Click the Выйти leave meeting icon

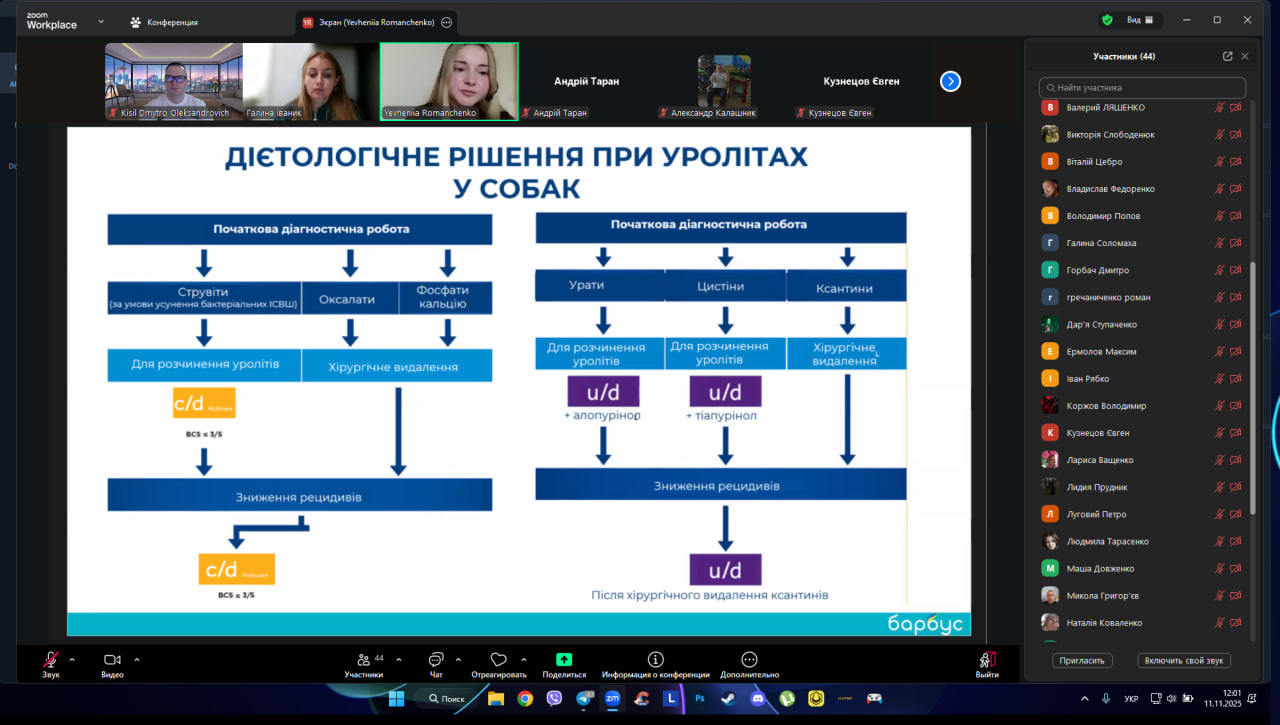point(987,660)
